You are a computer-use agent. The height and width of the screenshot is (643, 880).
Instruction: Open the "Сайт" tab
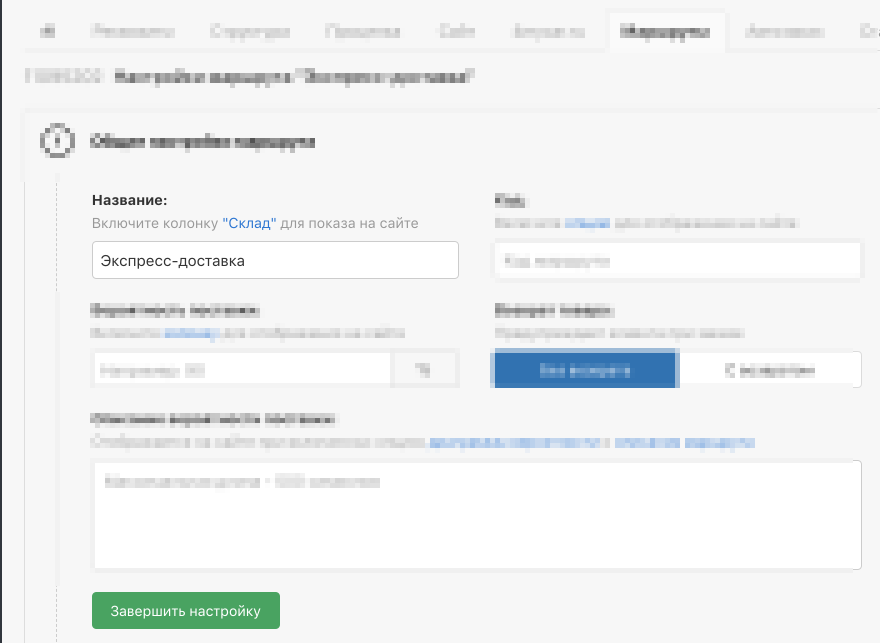(450, 32)
